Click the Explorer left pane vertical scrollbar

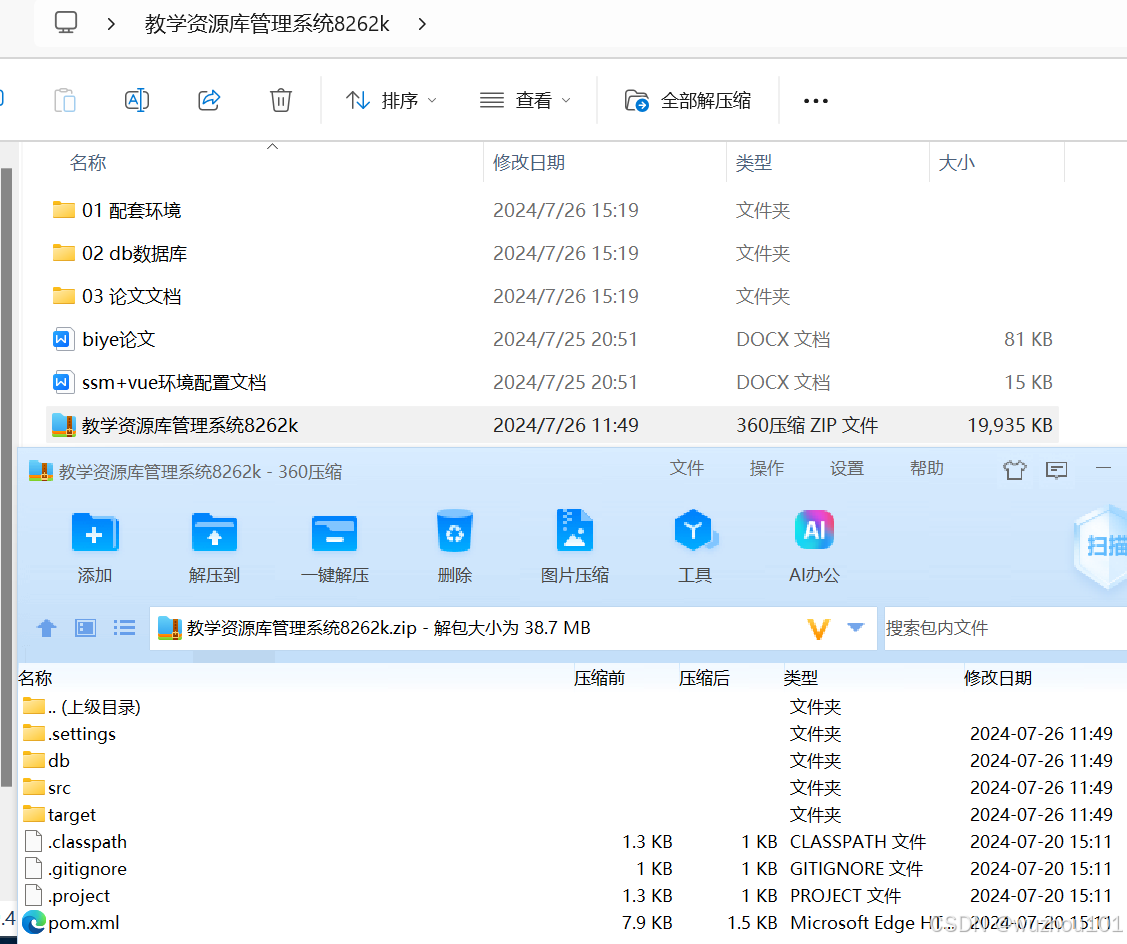point(6,477)
